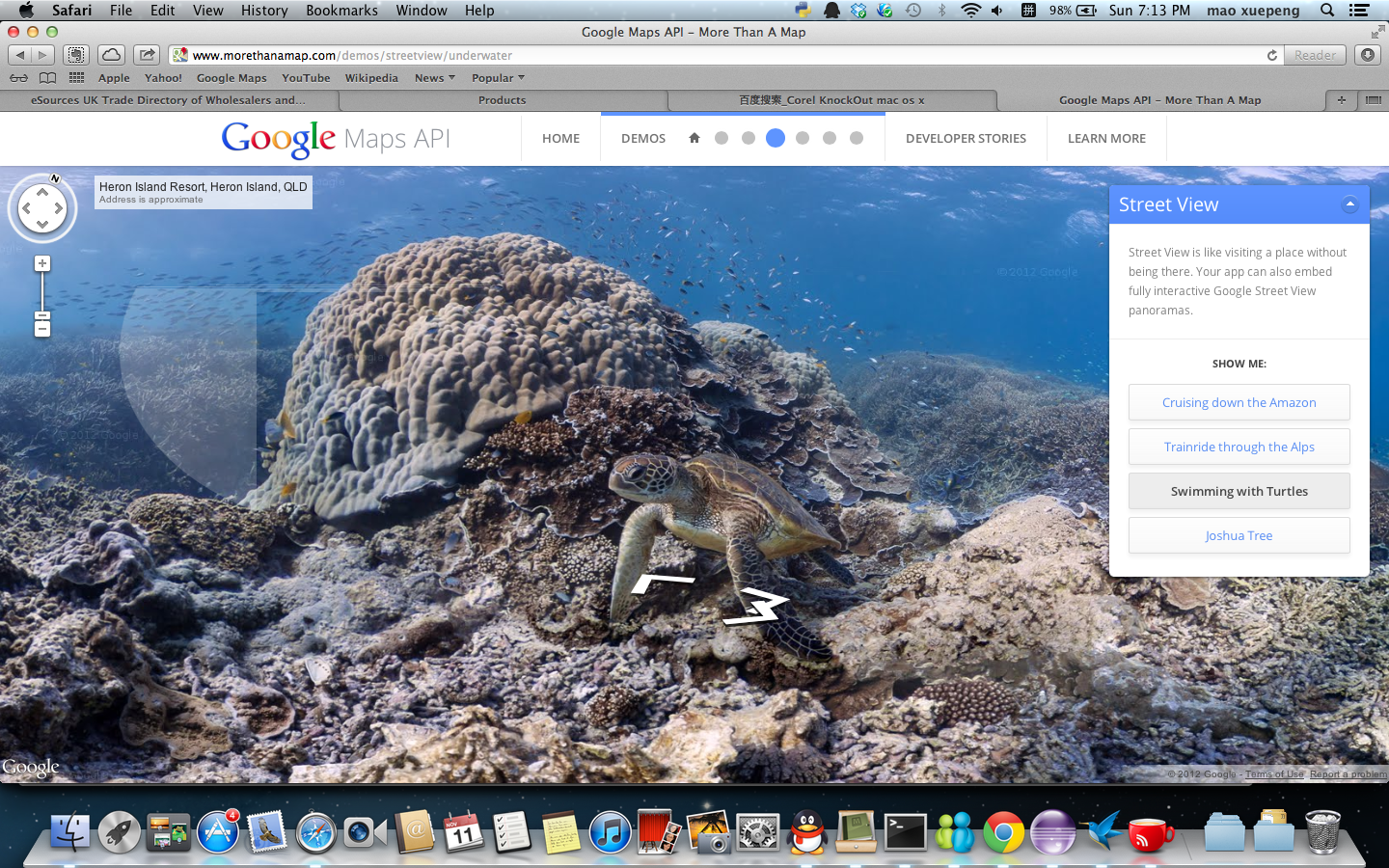1389x868 pixels.
Task: Switch to the Corel KnockOut mac os x tab
Action: click(831, 99)
